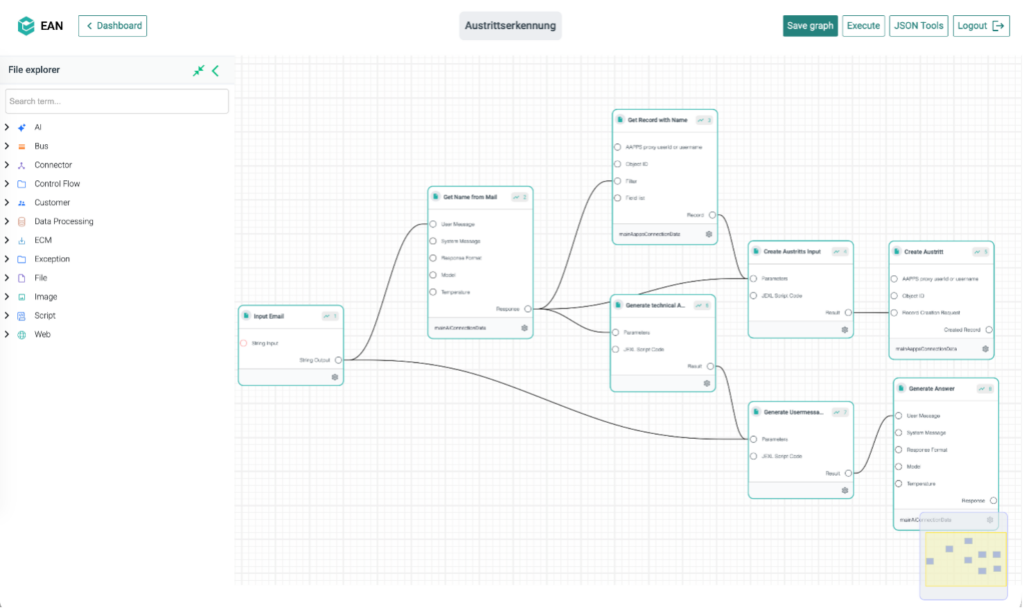
Task: Click the ECM download icon
Action: coord(22,240)
